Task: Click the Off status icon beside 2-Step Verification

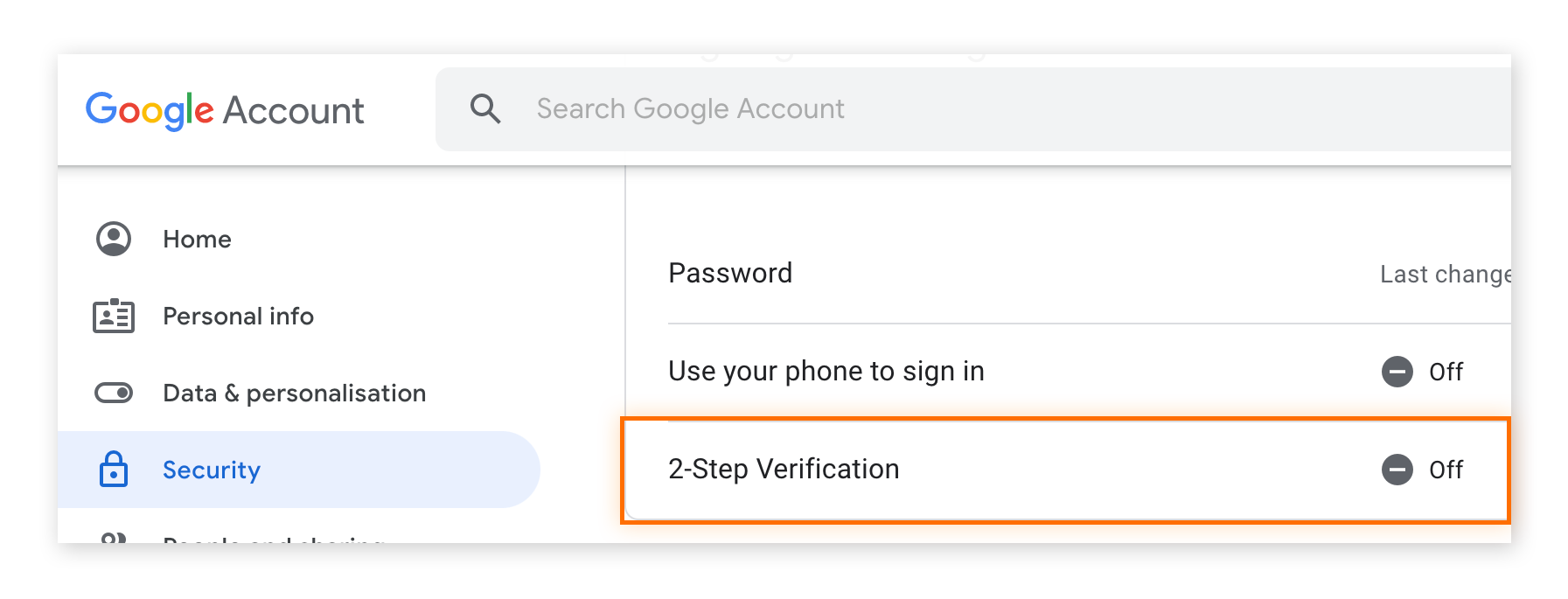Action: pyautogui.click(x=1397, y=470)
